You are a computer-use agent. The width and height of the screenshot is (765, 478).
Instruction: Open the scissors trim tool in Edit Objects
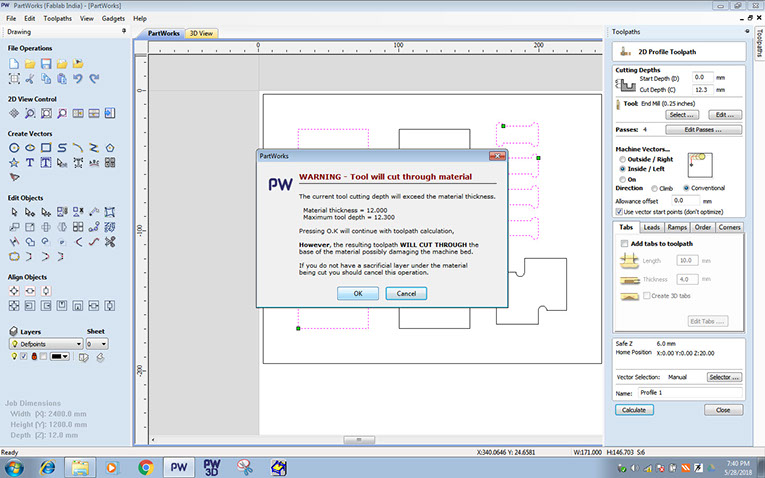coord(110,241)
